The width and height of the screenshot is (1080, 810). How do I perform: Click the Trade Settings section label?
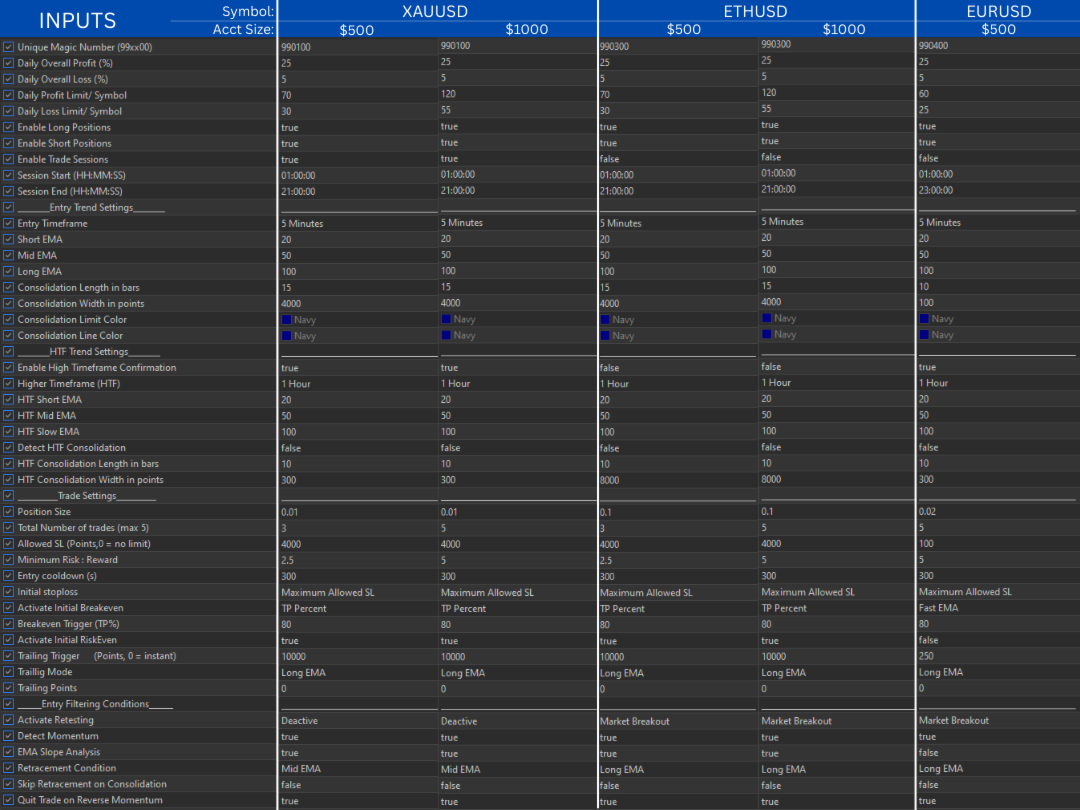click(87, 496)
